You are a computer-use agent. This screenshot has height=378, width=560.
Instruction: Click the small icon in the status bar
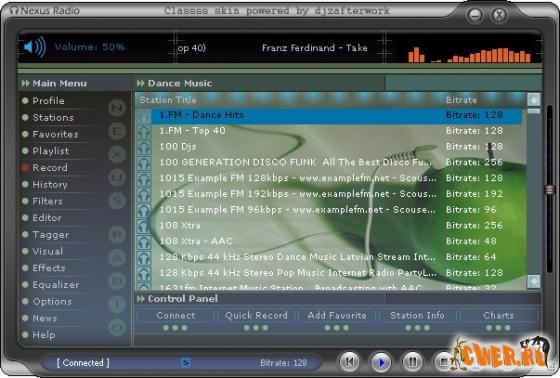[x=185, y=362]
